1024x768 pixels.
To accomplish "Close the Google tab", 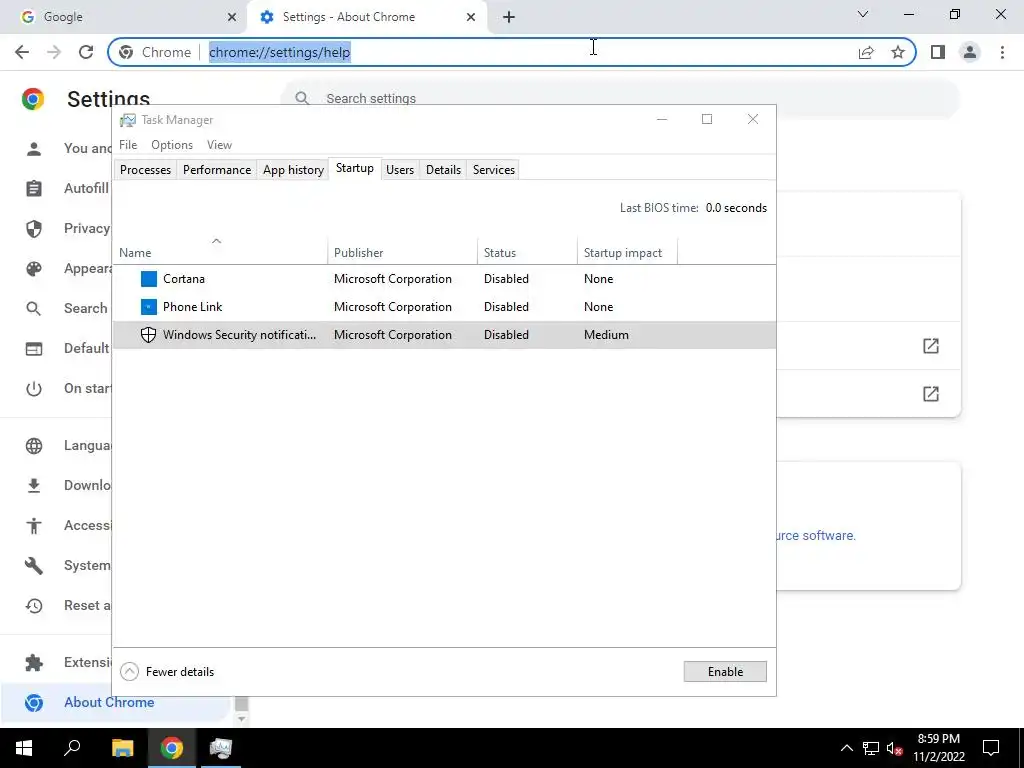I will pyautogui.click(x=232, y=17).
